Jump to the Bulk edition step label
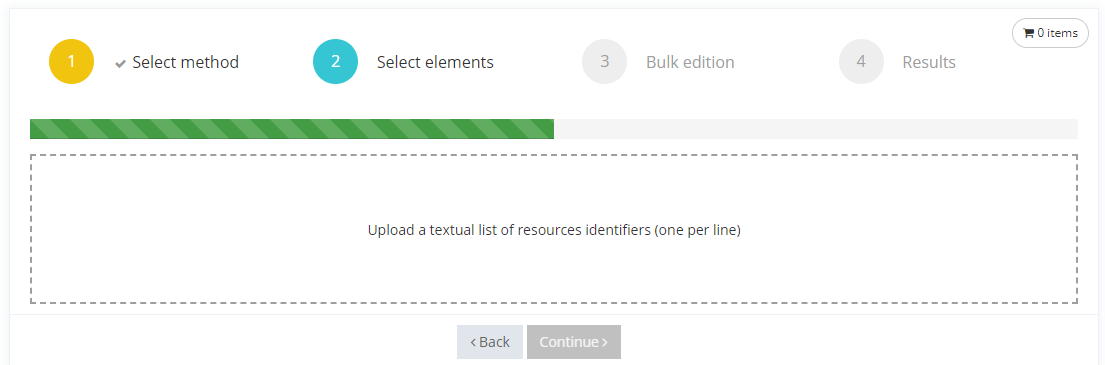Viewport: 1105px width, 365px height. pyautogui.click(x=690, y=62)
